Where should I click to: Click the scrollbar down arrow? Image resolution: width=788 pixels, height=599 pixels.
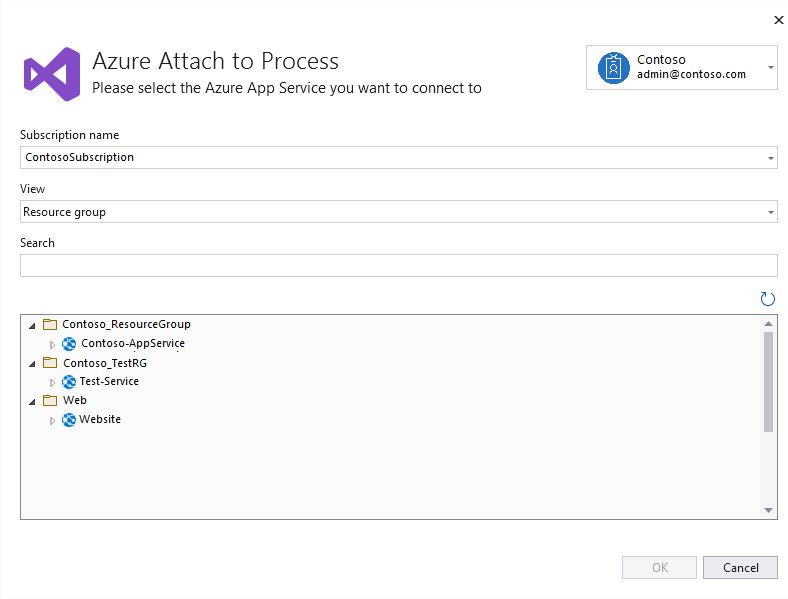coord(768,510)
